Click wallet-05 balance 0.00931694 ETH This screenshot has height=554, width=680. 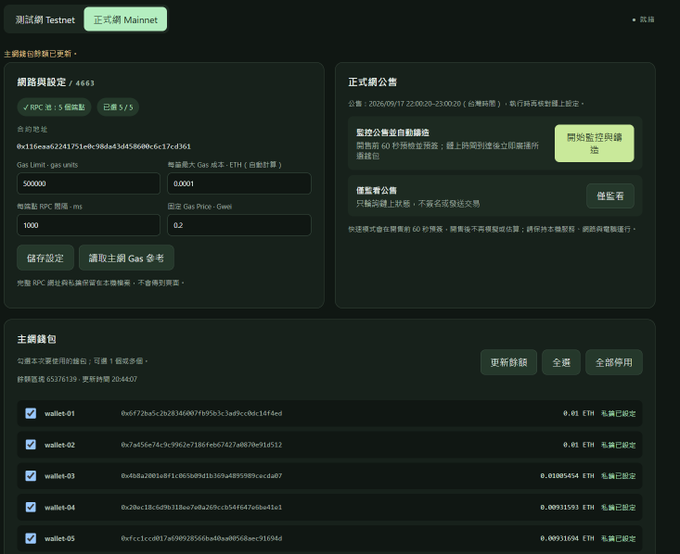pyautogui.click(x=567, y=538)
